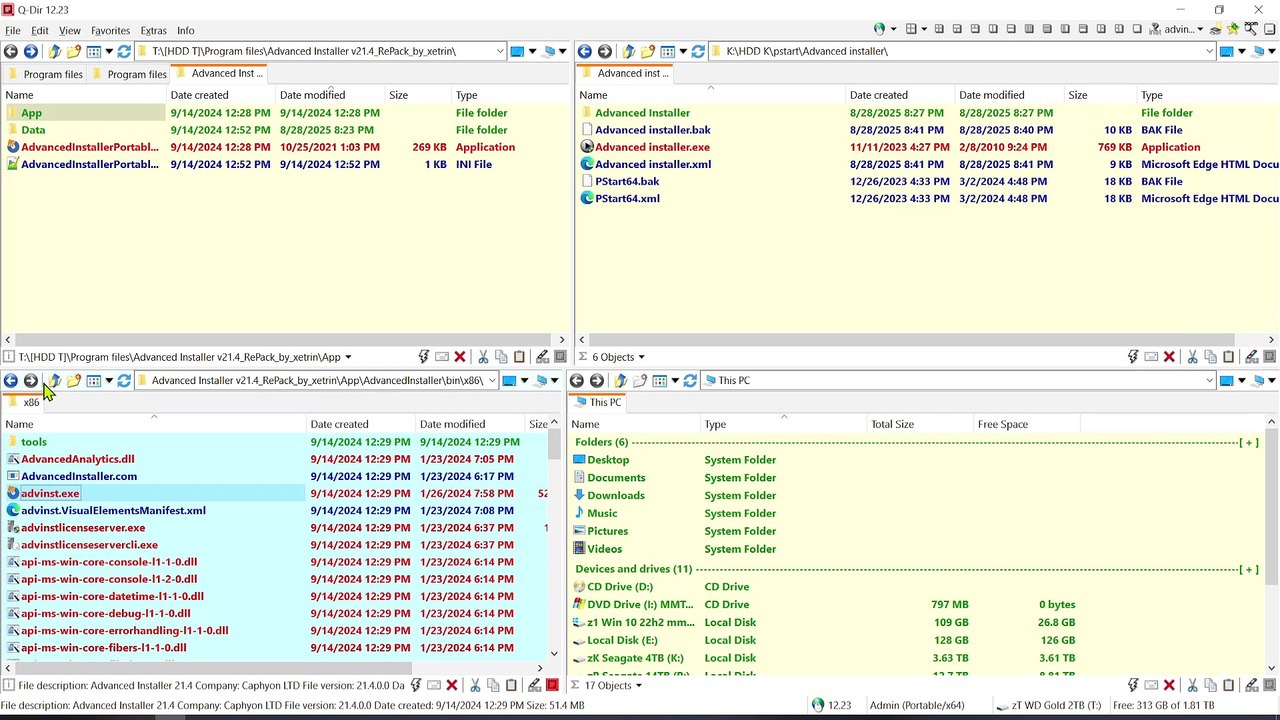This screenshot has height=720, width=1280.
Task: Switch to the first Program files tab
Action: [44, 73]
